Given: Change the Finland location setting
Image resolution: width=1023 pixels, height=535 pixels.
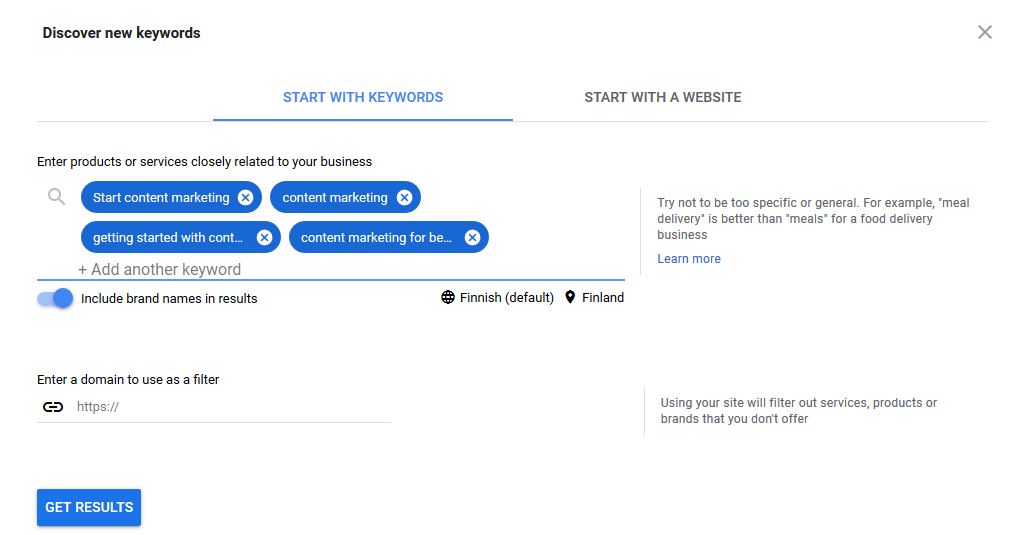Looking at the screenshot, I should [x=594, y=298].
